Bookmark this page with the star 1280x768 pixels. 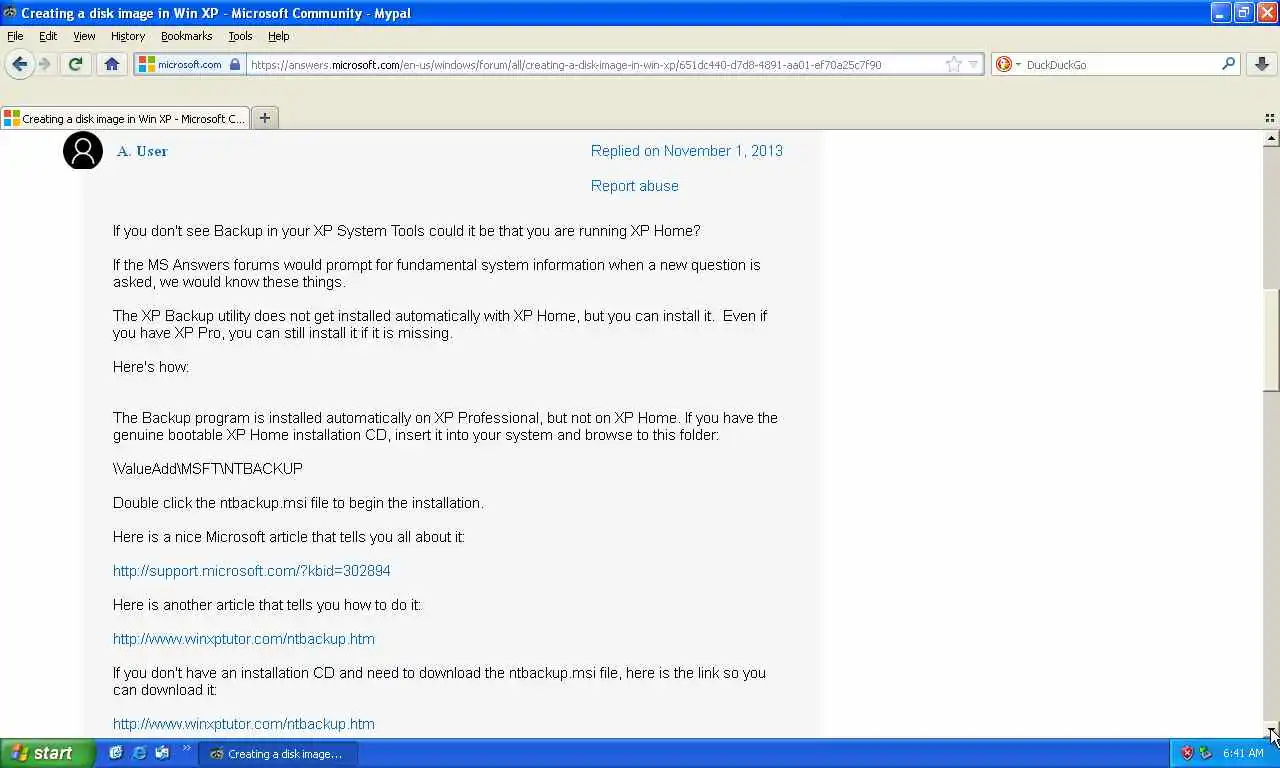point(954,64)
